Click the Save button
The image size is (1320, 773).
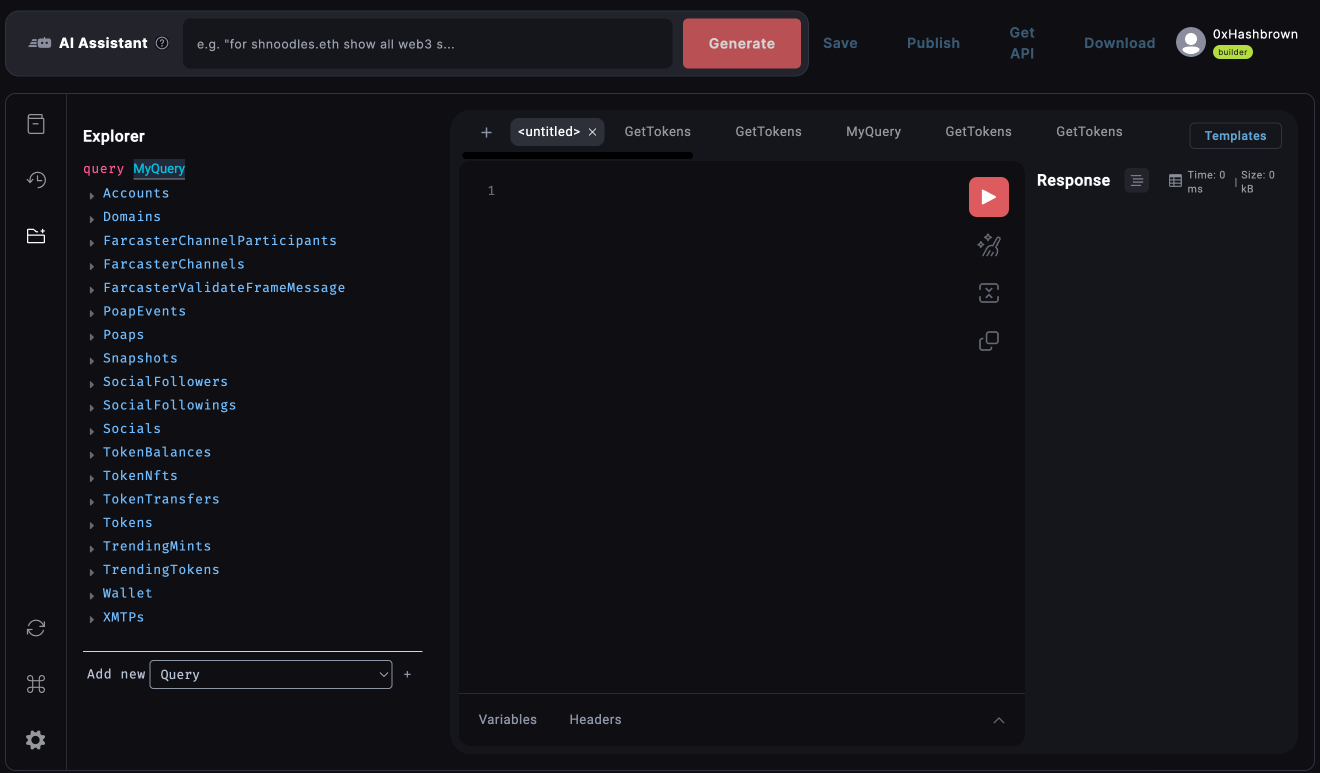[840, 43]
